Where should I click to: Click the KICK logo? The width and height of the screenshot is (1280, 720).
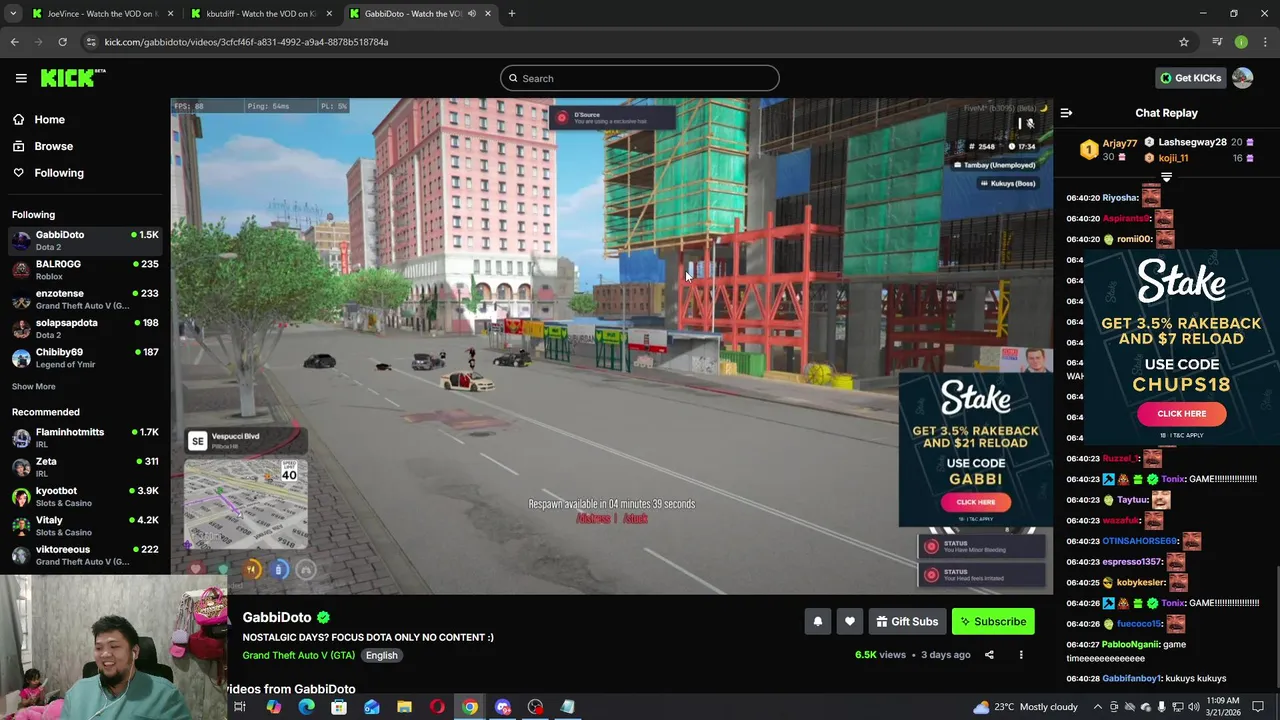click(x=72, y=78)
